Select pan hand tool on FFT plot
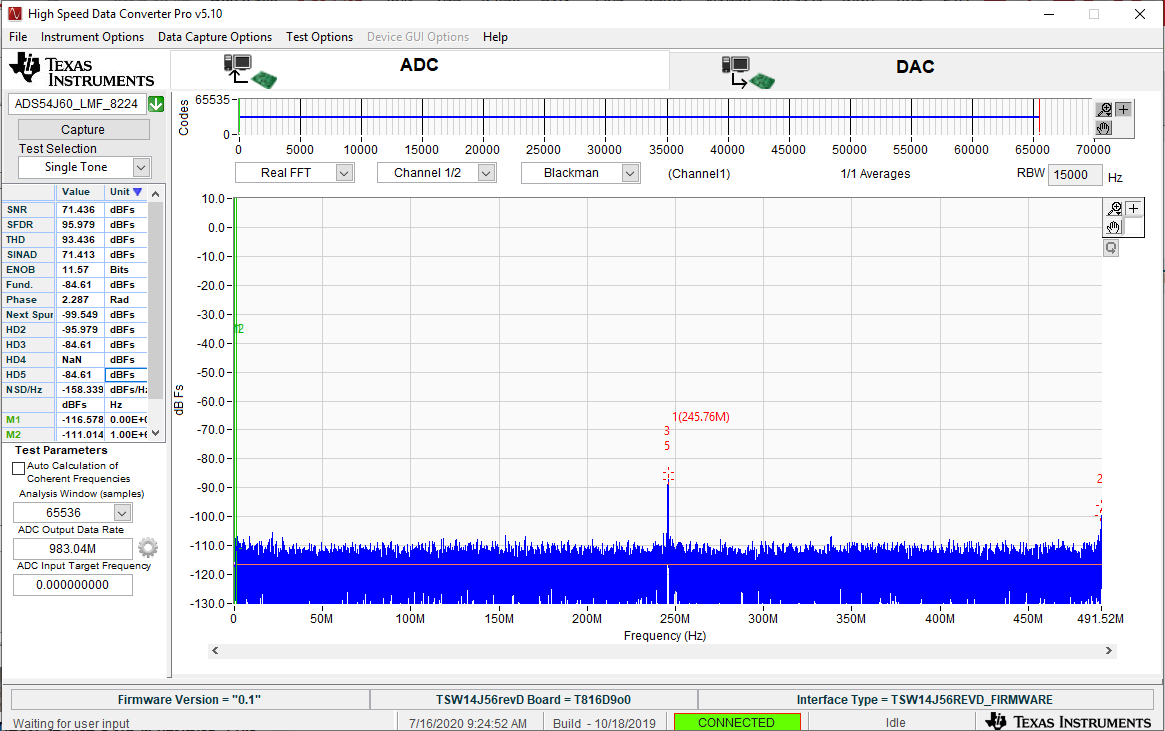This screenshot has height=731, width=1165. pyautogui.click(x=1114, y=227)
